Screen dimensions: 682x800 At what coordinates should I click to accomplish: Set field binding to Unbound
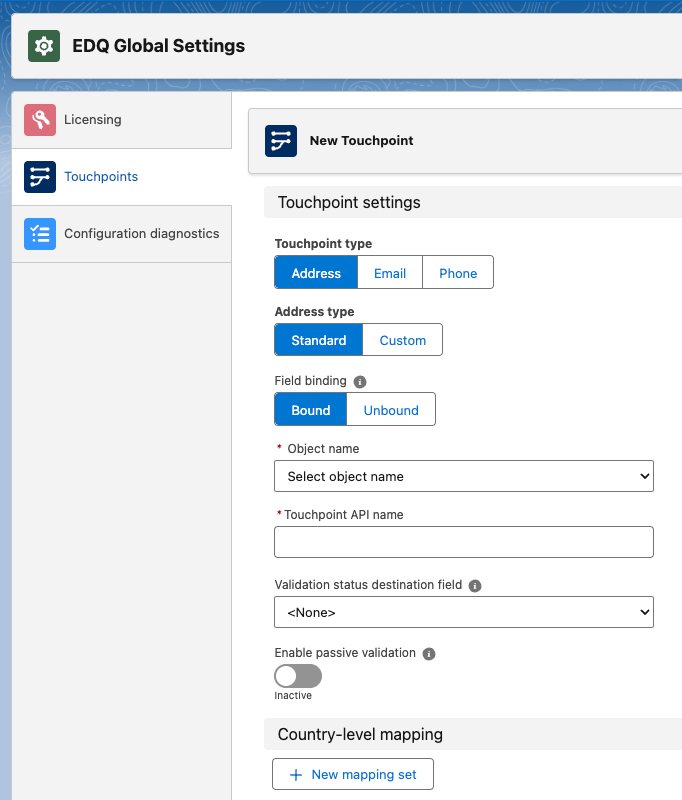391,410
